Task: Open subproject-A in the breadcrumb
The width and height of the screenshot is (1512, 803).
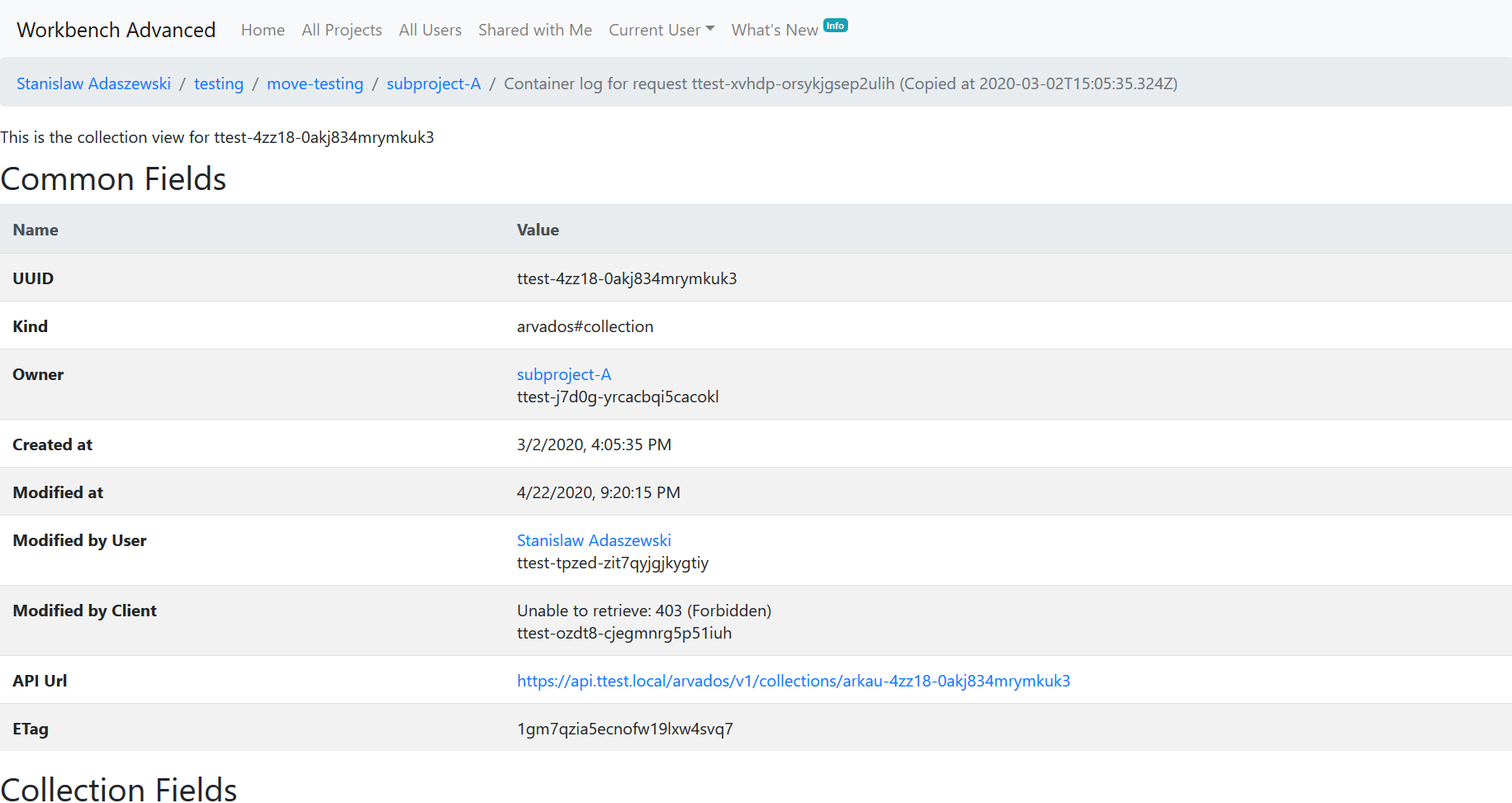Action: point(434,83)
